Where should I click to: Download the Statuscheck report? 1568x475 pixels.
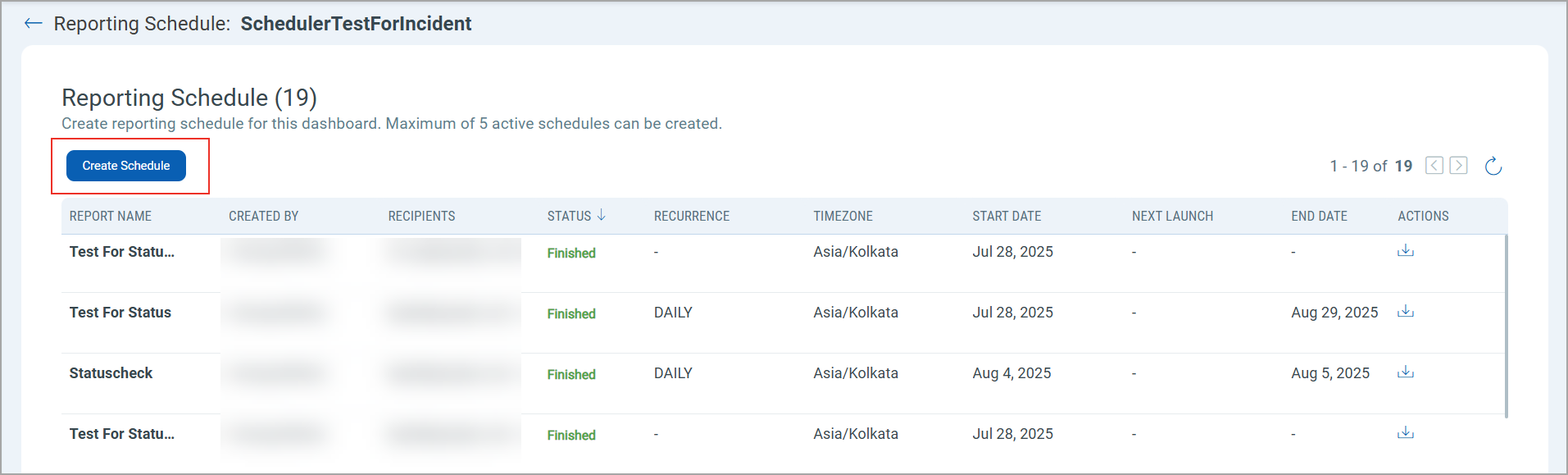point(1405,372)
